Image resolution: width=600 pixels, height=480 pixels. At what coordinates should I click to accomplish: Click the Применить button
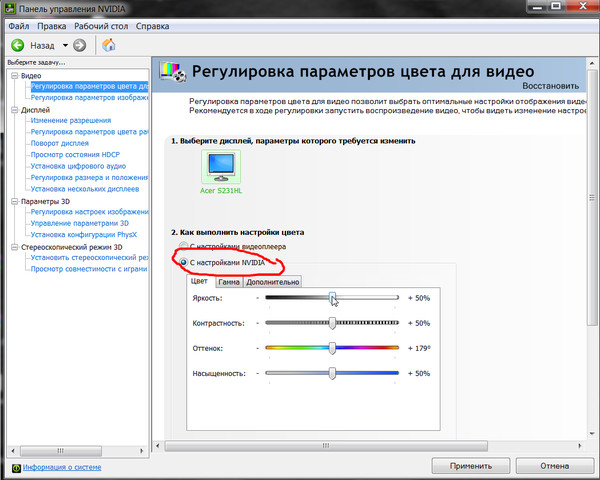click(x=471, y=466)
